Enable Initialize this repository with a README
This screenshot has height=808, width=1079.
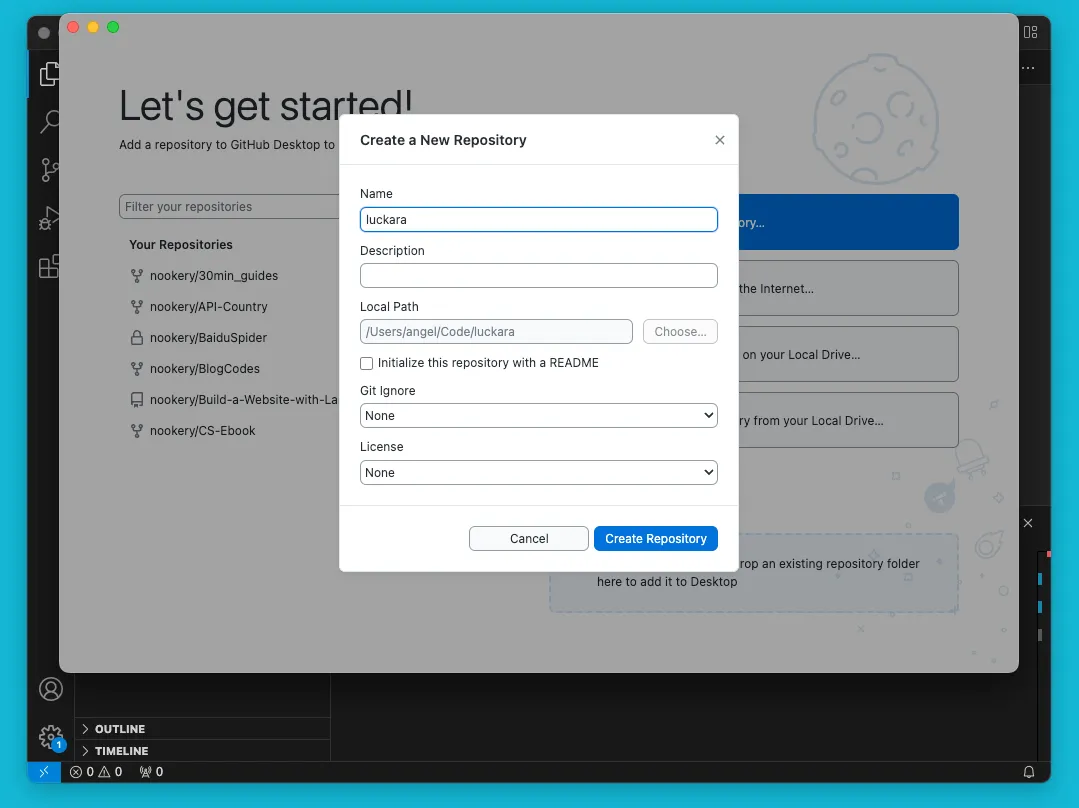coord(367,363)
